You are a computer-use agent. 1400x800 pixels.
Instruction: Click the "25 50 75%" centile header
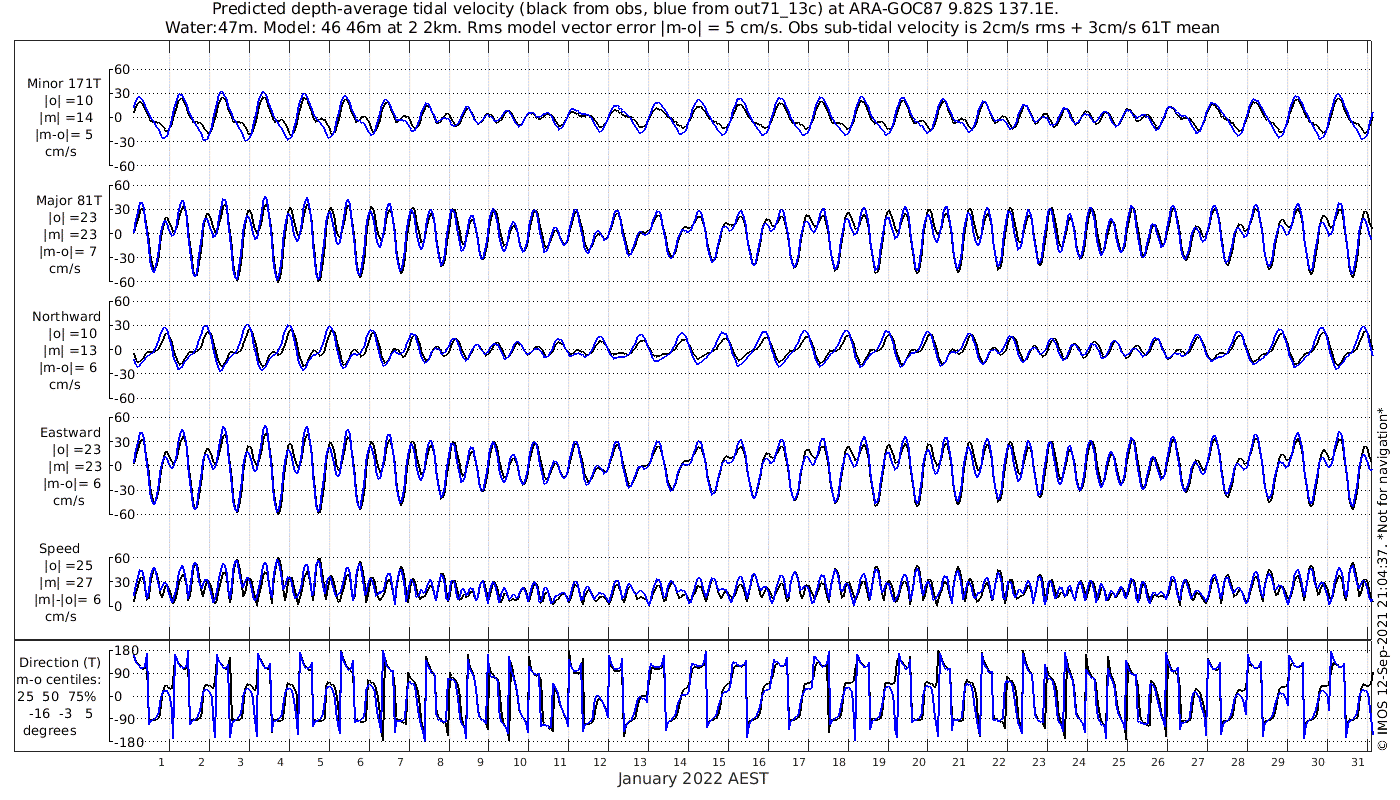click(x=56, y=696)
